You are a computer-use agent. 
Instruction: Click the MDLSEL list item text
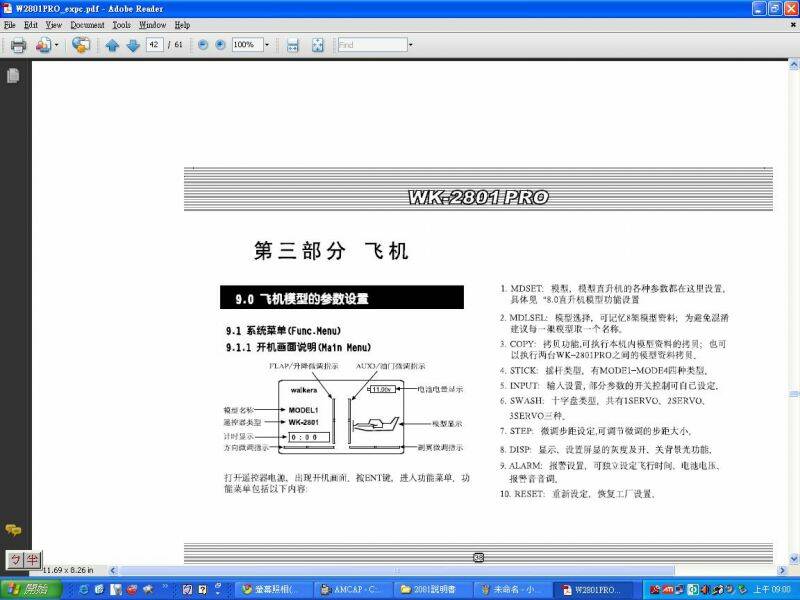pos(614,323)
